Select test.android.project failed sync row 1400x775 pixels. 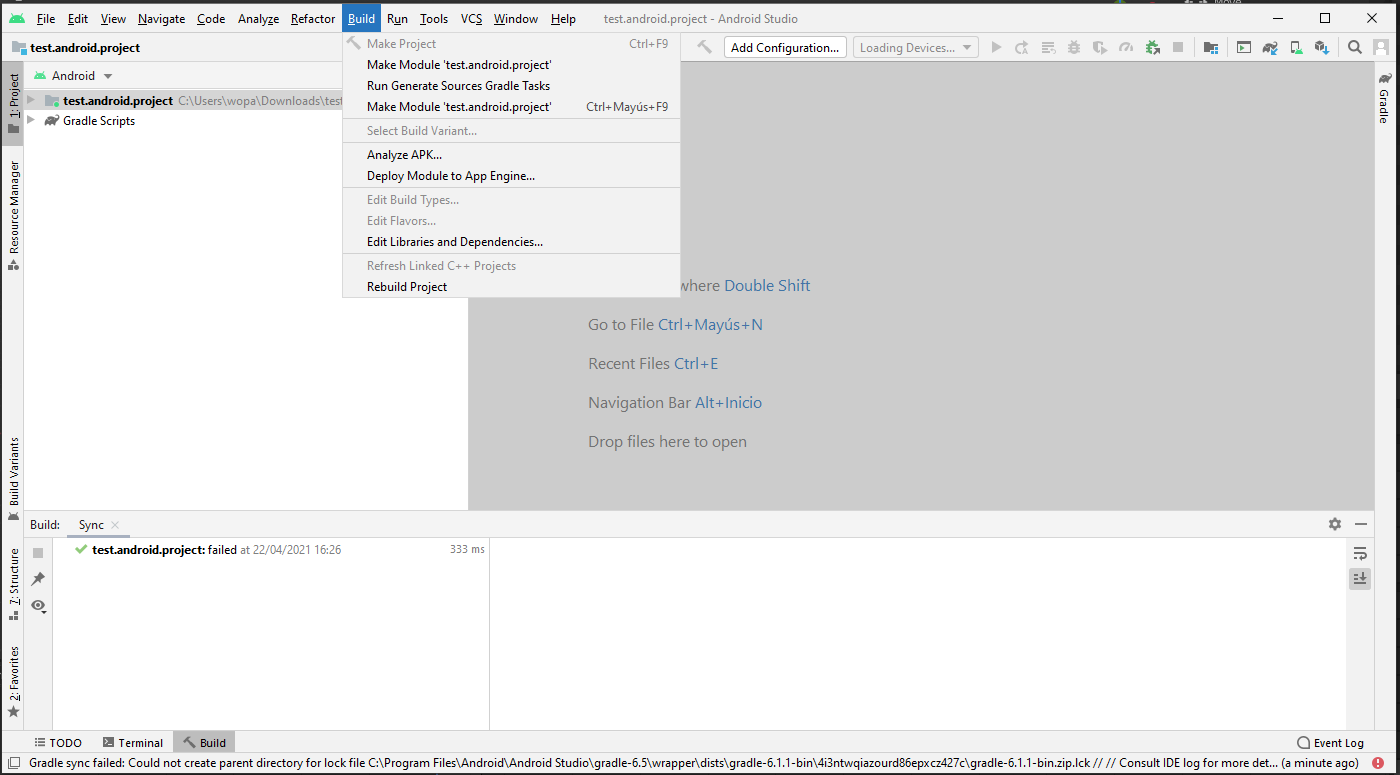pyautogui.click(x=270, y=549)
